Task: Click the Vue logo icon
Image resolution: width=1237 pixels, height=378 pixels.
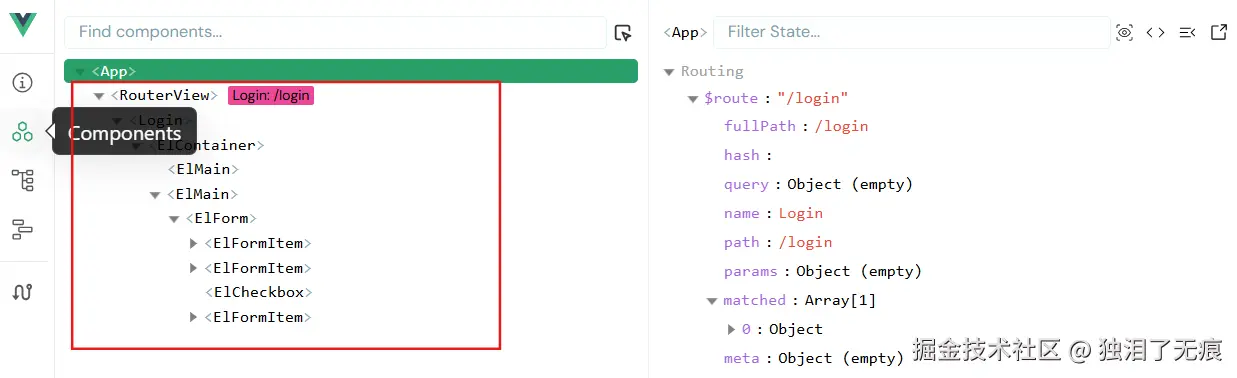Action: tap(23, 26)
